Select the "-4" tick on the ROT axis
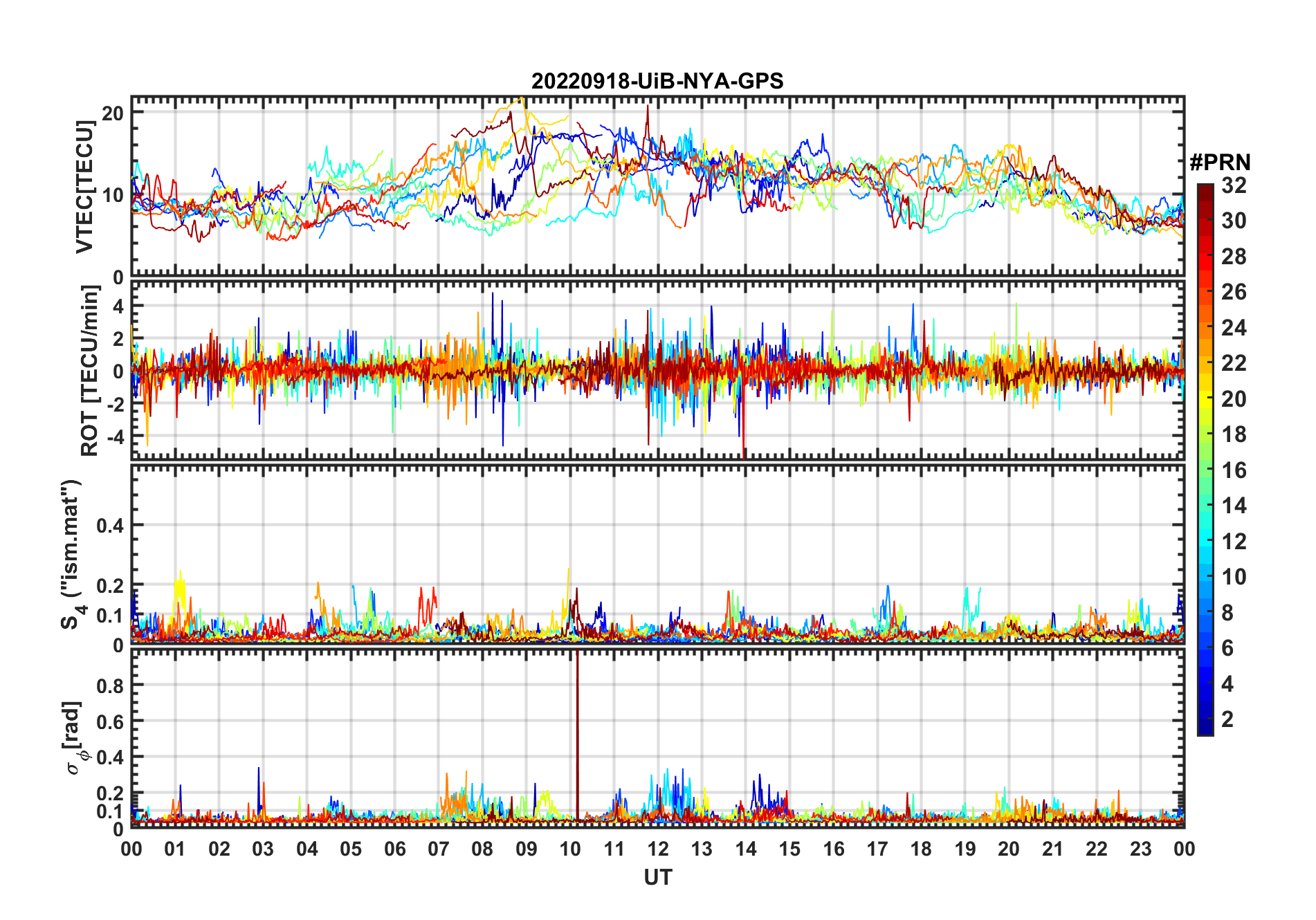1316x920 pixels. [x=114, y=437]
